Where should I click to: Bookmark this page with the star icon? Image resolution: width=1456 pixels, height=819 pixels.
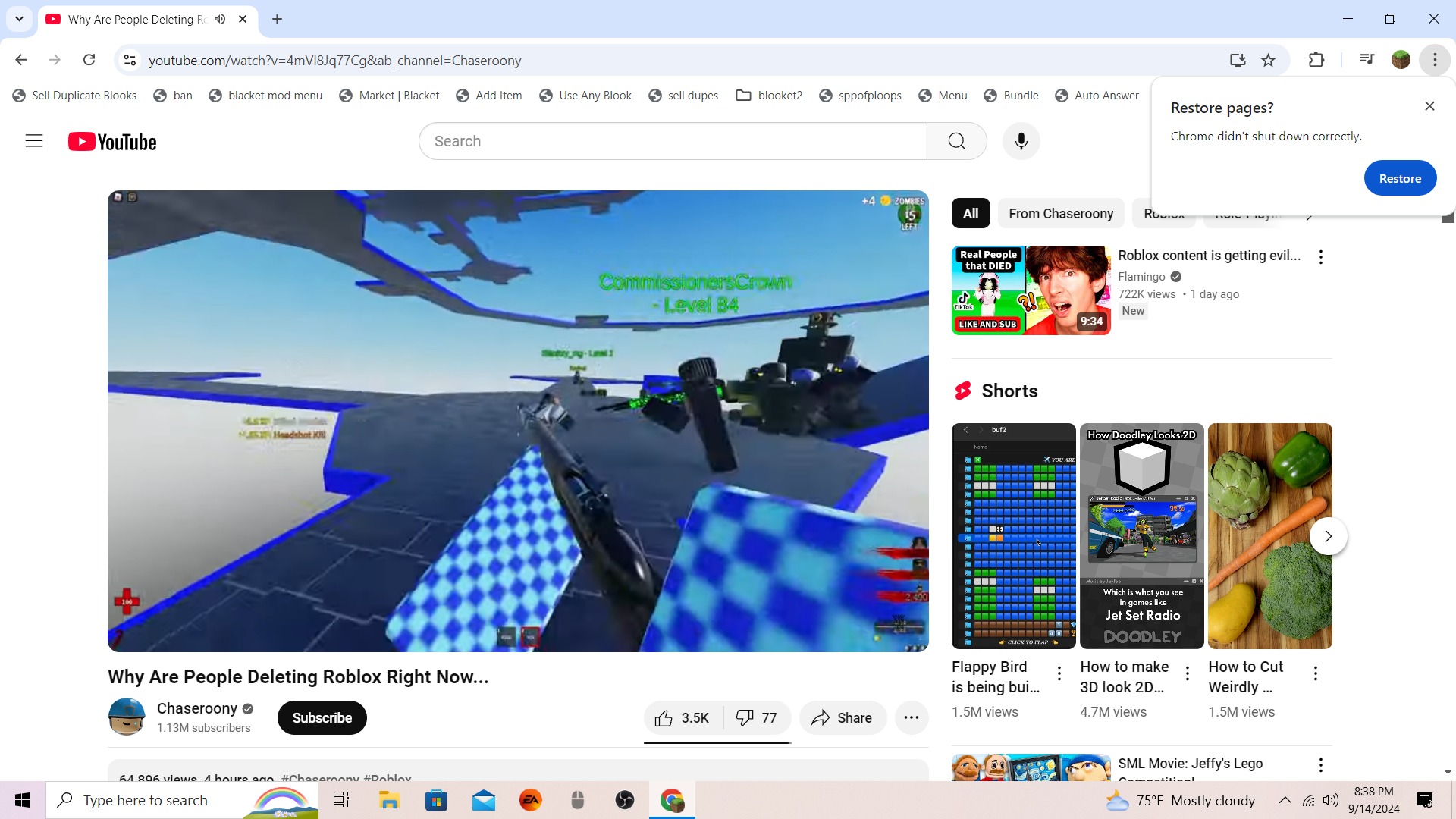(1268, 60)
